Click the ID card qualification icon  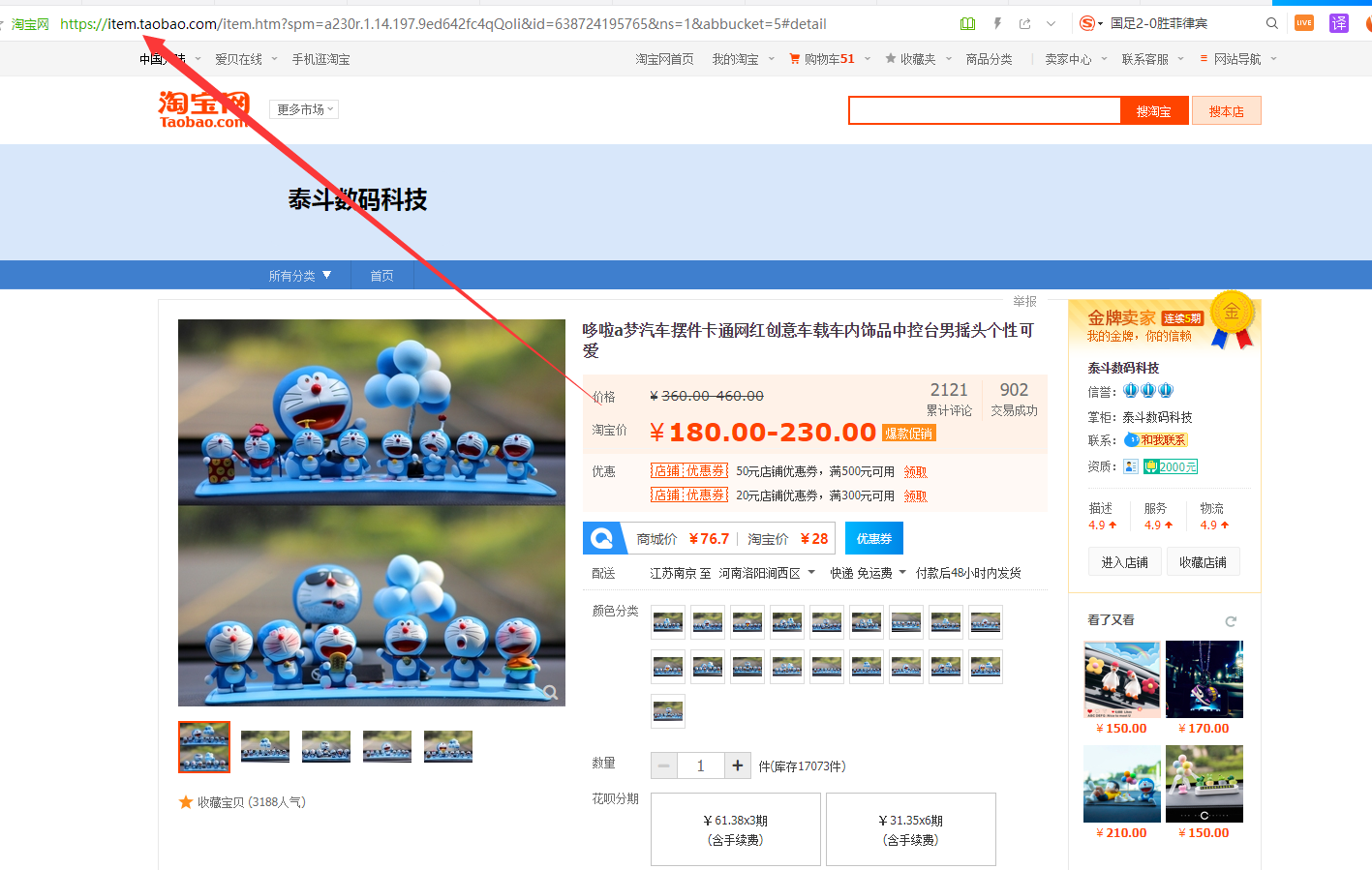click(x=1131, y=466)
